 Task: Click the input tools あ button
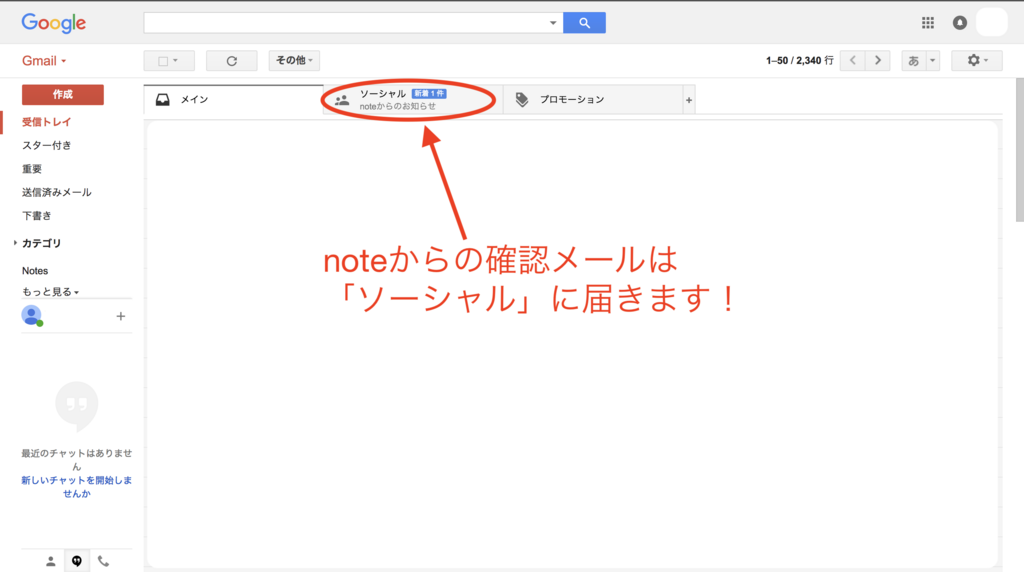click(914, 61)
